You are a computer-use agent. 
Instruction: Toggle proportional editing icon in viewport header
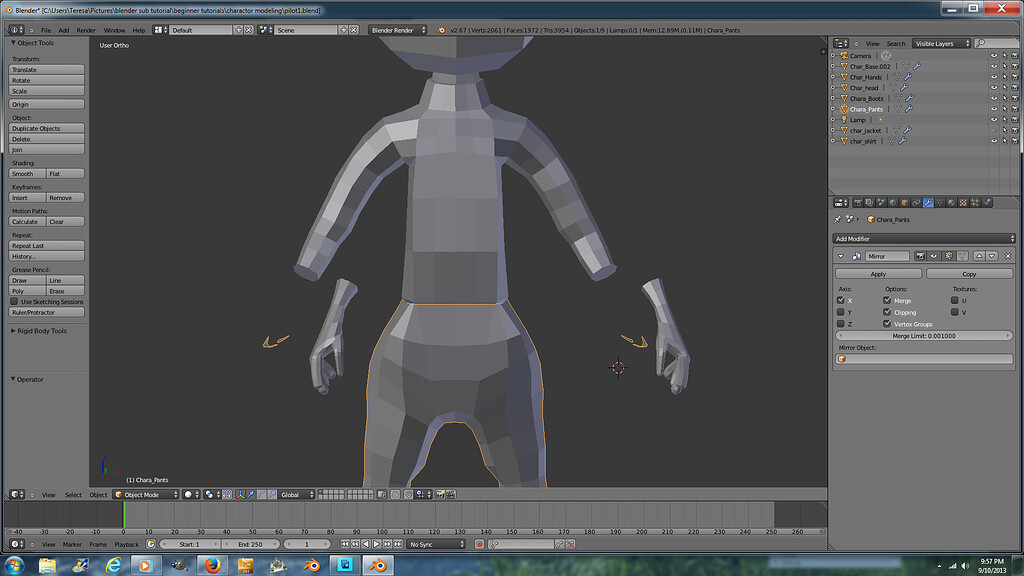click(394, 494)
